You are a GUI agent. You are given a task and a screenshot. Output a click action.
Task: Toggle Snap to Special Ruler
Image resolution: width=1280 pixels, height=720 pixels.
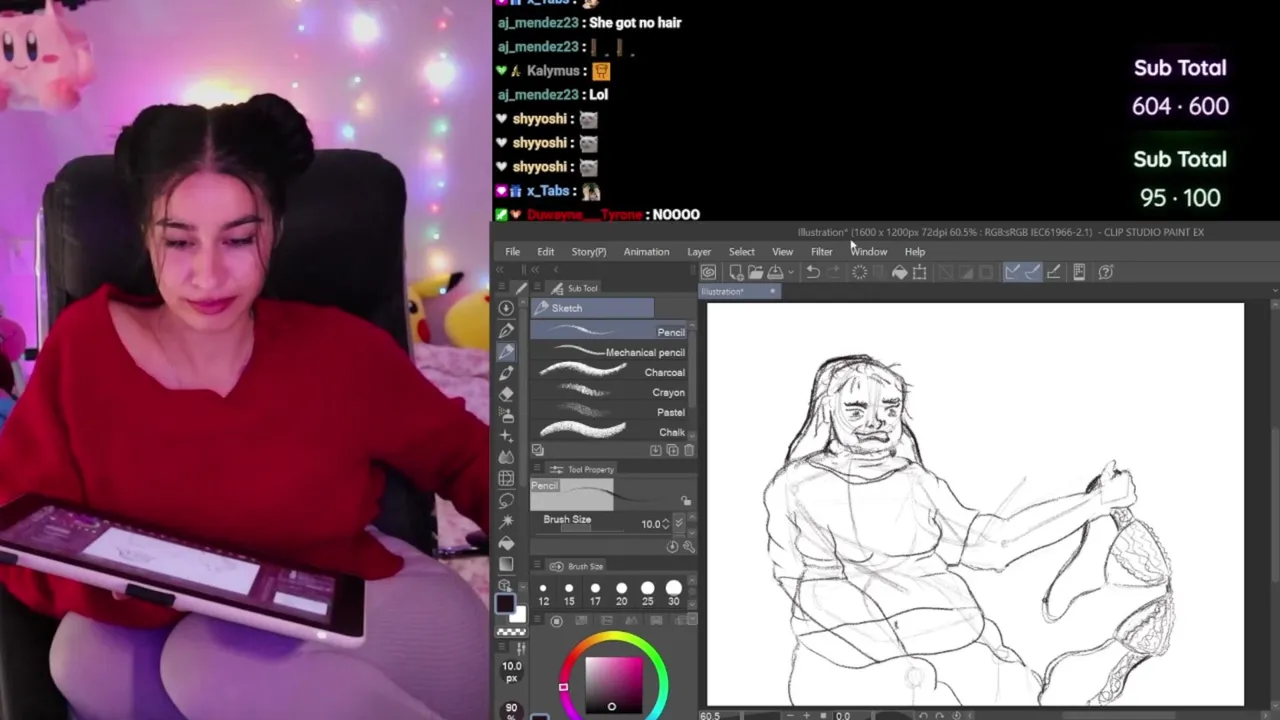[x=1033, y=272]
